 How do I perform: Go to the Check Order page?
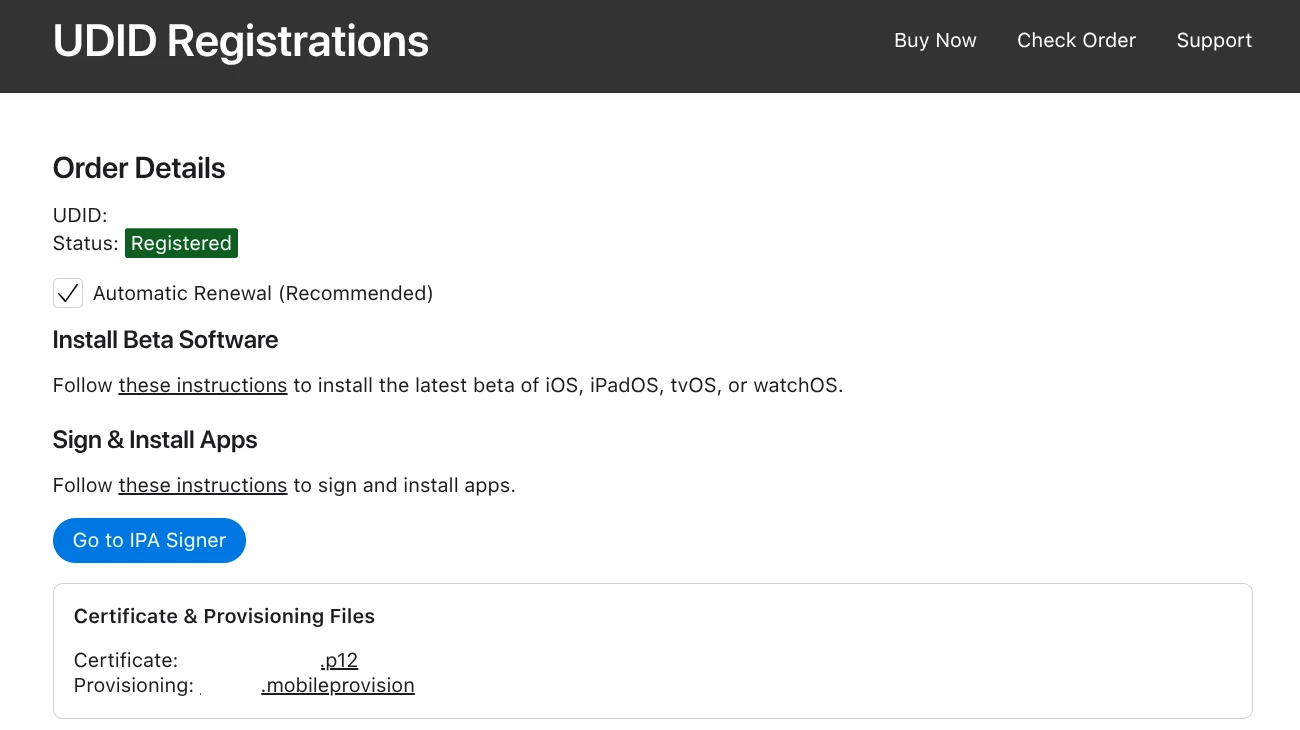pyautogui.click(x=1076, y=41)
